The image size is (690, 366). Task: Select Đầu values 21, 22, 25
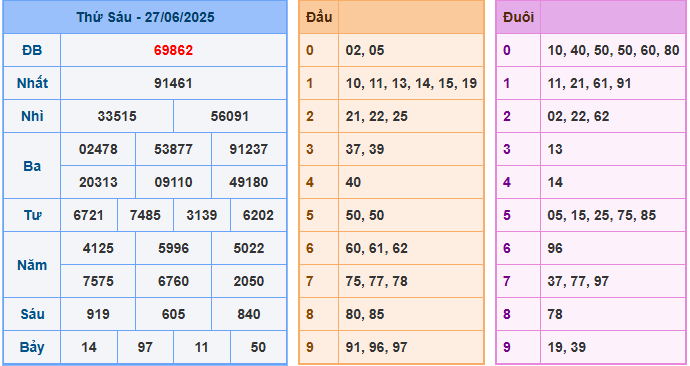376,116
